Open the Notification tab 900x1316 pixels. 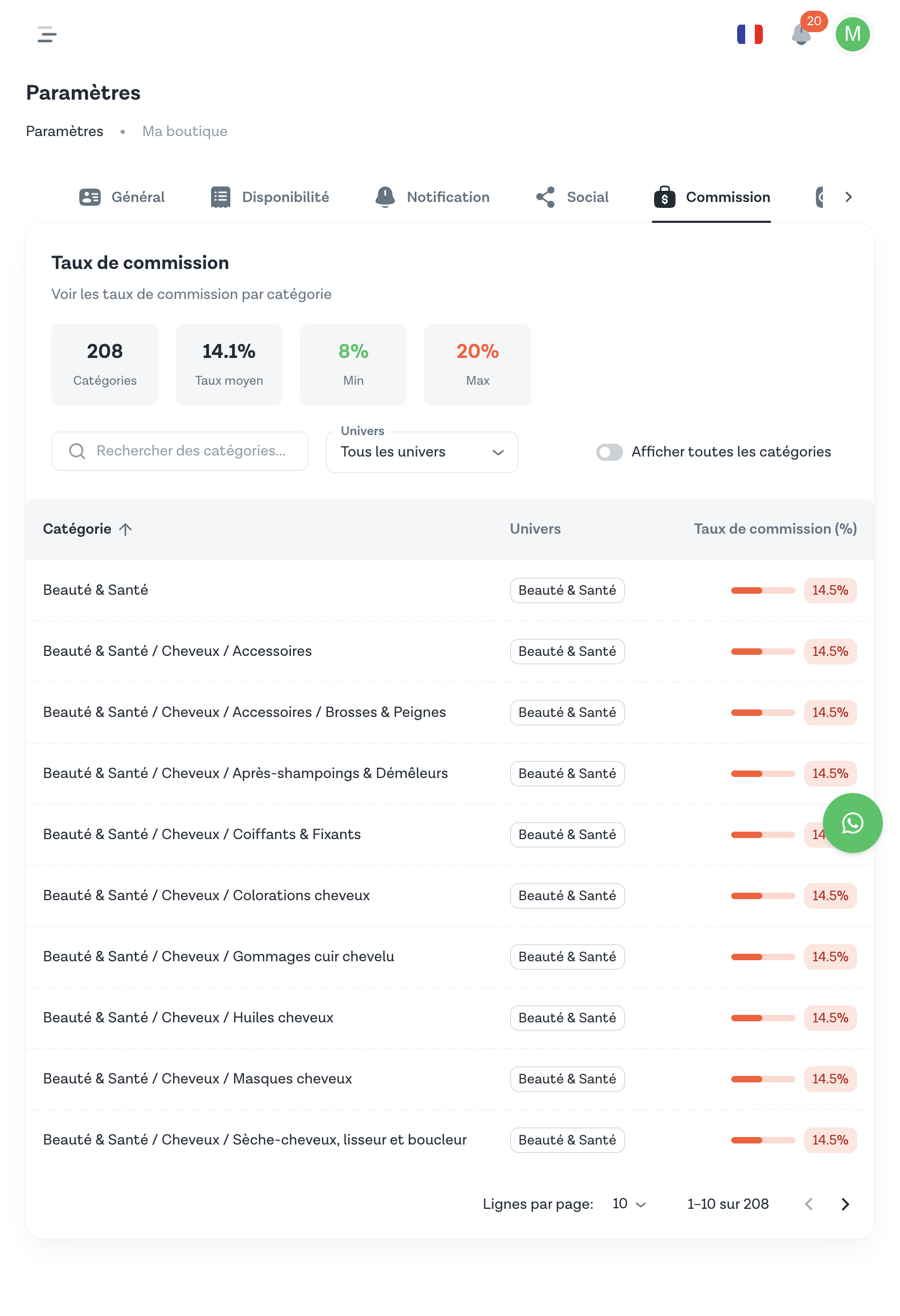tap(432, 197)
